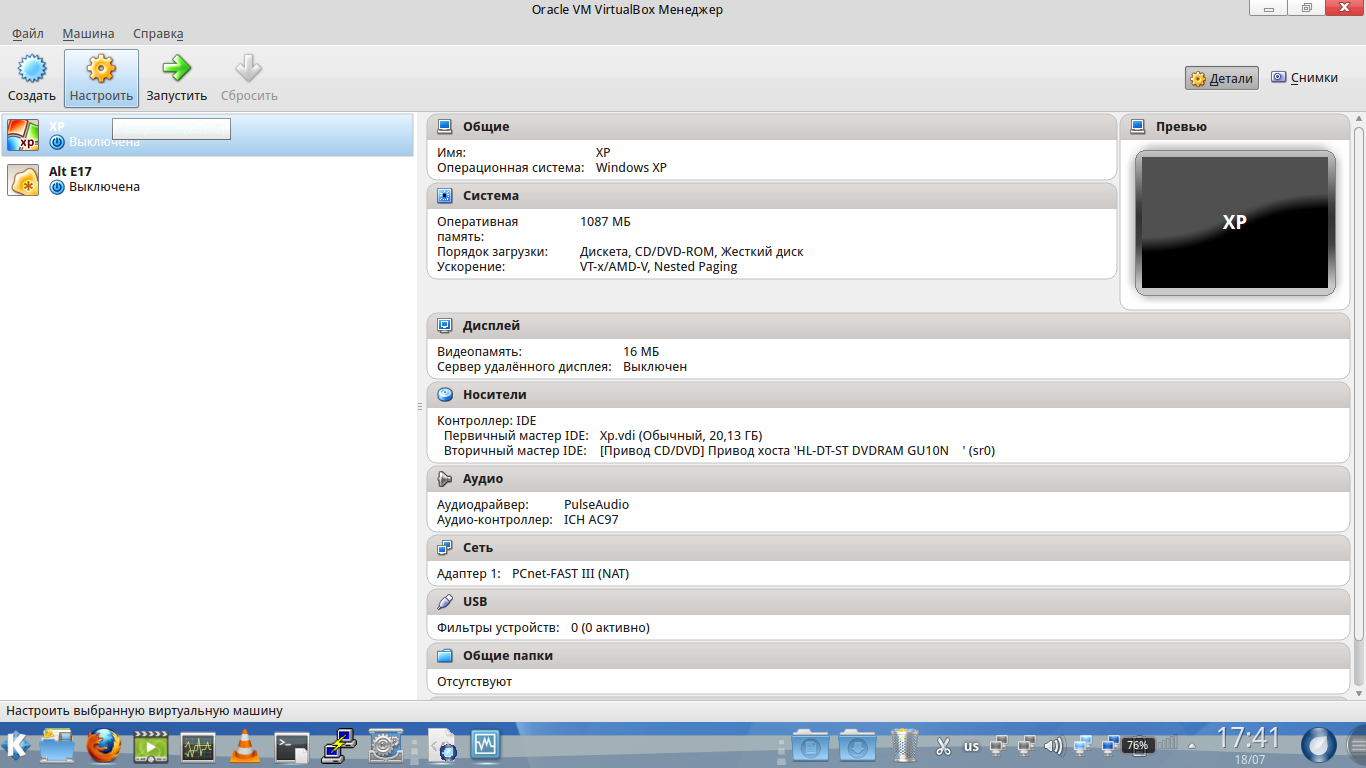The height and width of the screenshot is (768, 1366).
Task: Click the boot order Дискета, CD/DVD-ROM value
Action: 692,252
